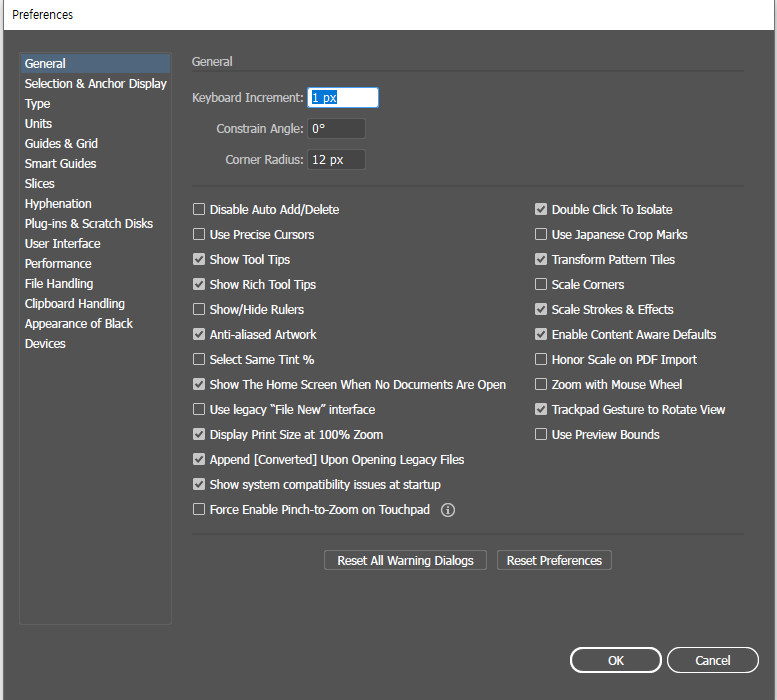Toggle Display Print Size at 100% Zoom
This screenshot has height=700, width=777.
pyautogui.click(x=199, y=434)
